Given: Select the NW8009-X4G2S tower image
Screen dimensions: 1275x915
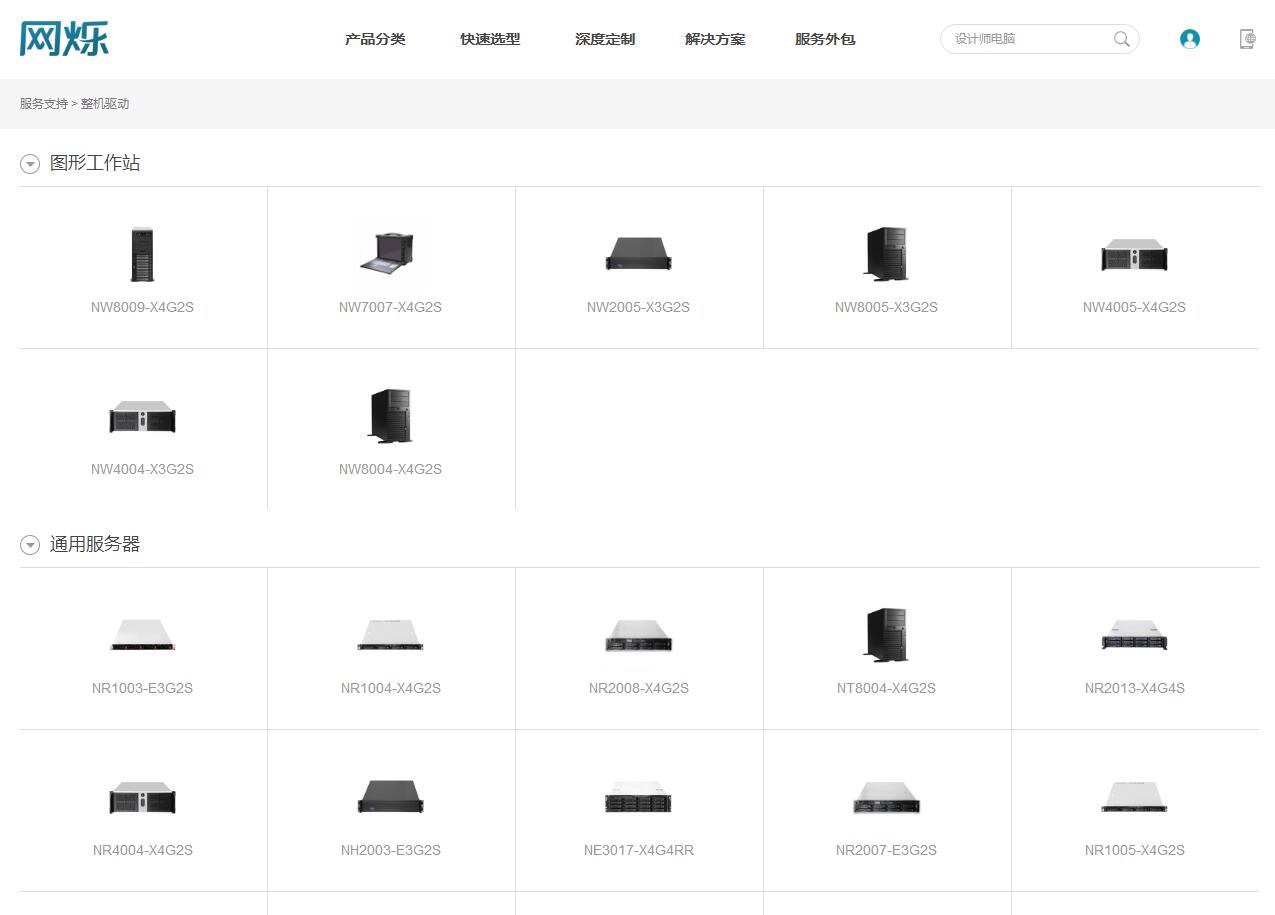Looking at the screenshot, I should click(x=142, y=254).
